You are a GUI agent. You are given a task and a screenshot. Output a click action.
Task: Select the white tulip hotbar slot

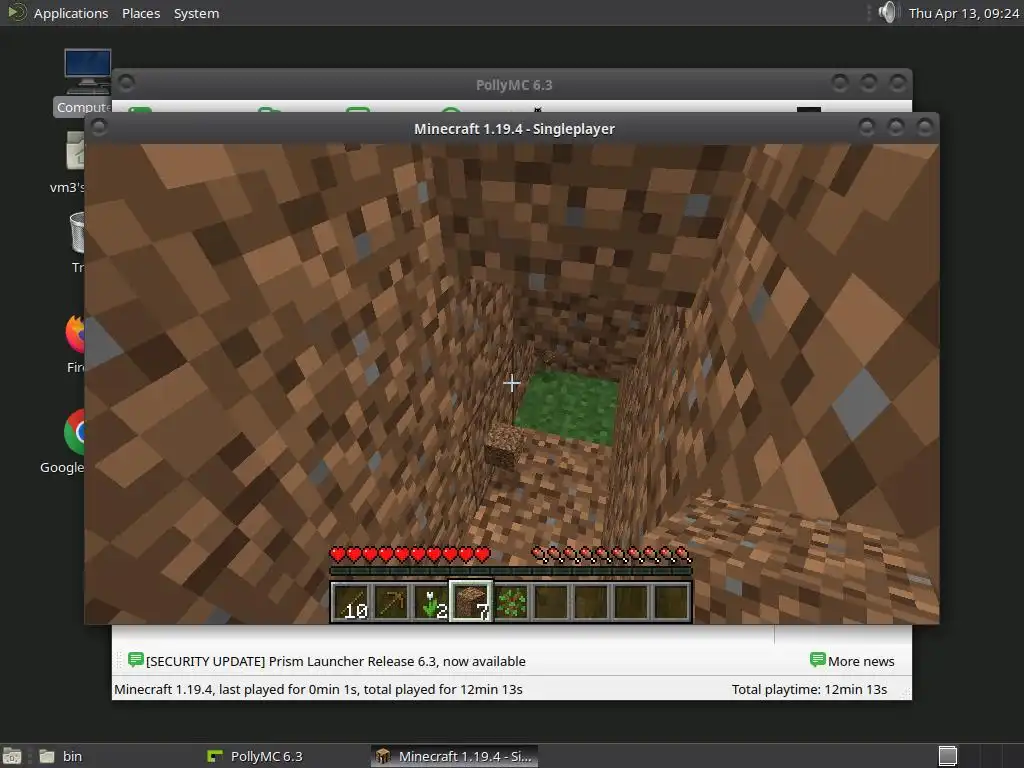tap(431, 601)
